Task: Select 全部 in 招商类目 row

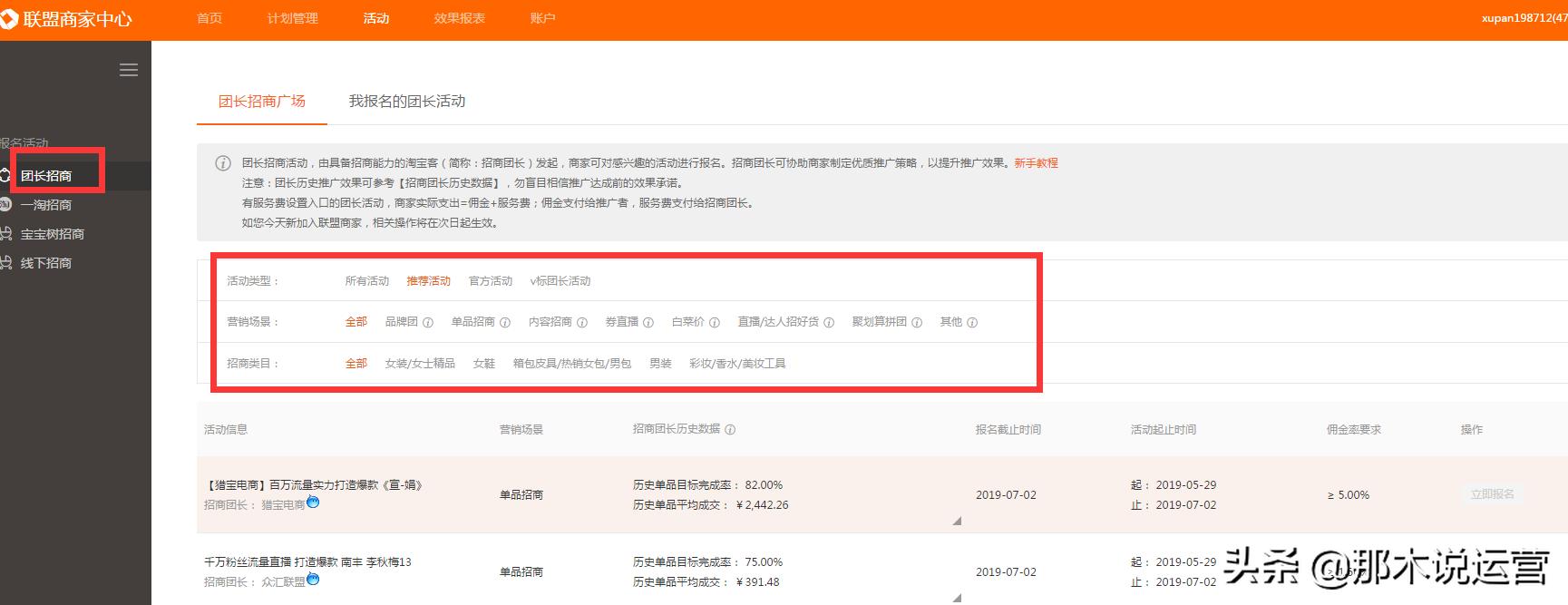Action: (356, 364)
